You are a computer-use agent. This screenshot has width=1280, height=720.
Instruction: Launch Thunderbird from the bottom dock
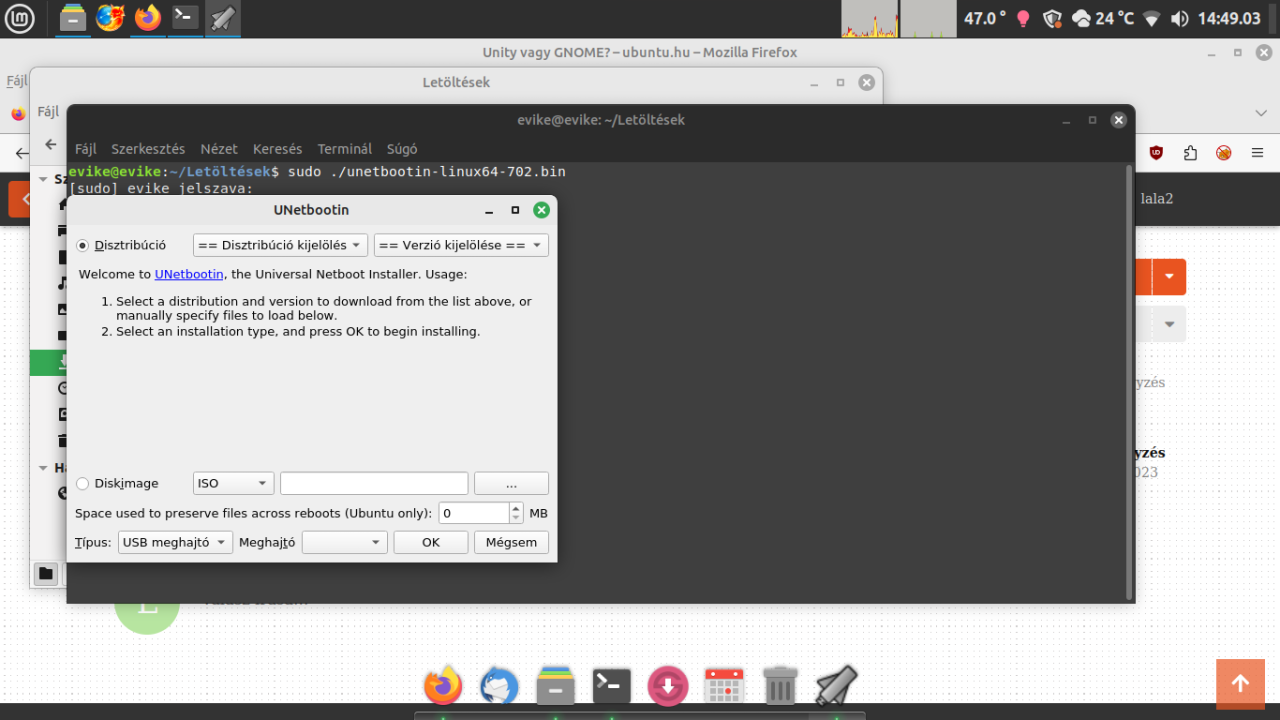(499, 686)
